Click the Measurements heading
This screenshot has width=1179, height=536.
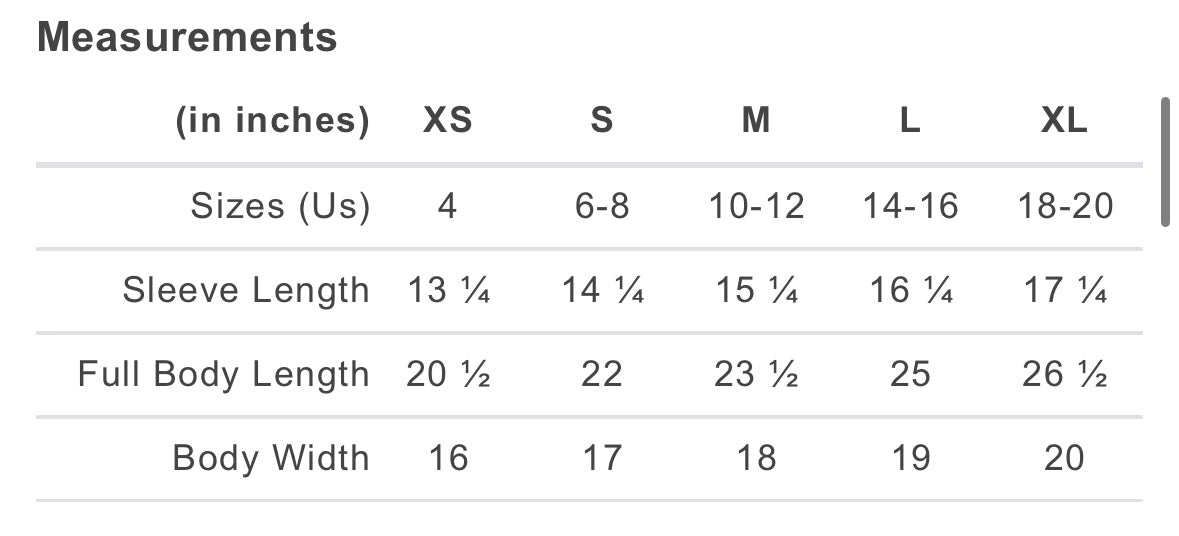point(187,38)
